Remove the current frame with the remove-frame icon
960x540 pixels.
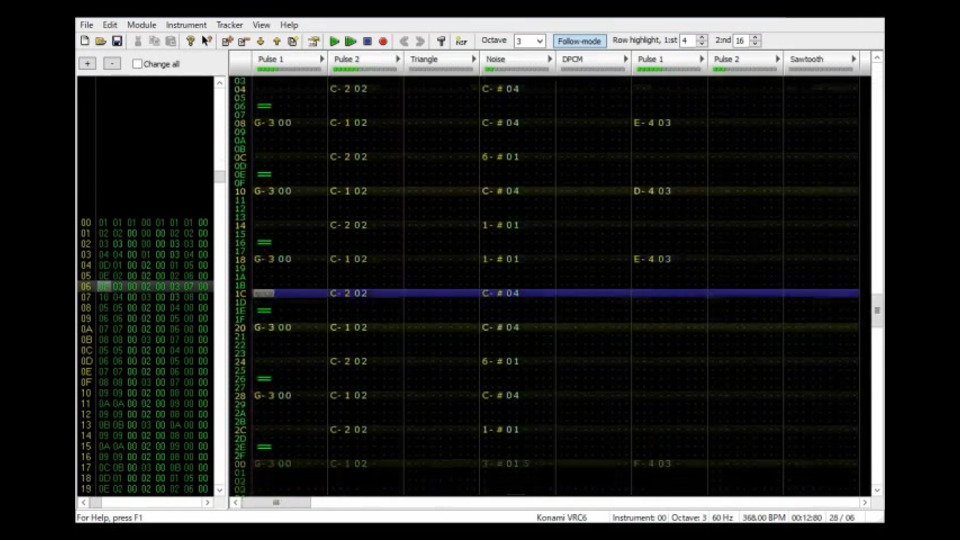pyautogui.click(x=244, y=41)
